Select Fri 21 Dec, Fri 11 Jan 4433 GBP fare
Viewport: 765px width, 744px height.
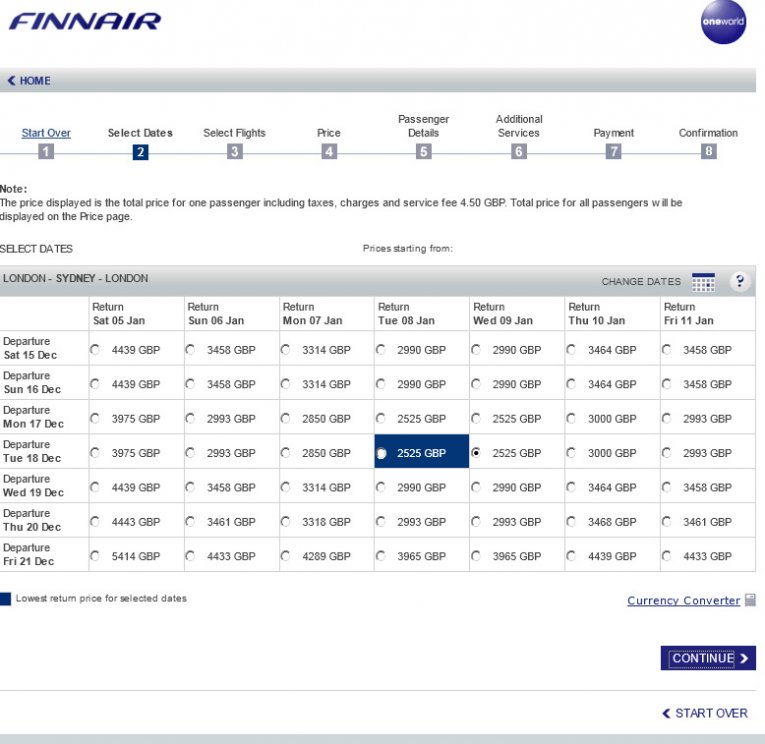pos(667,556)
